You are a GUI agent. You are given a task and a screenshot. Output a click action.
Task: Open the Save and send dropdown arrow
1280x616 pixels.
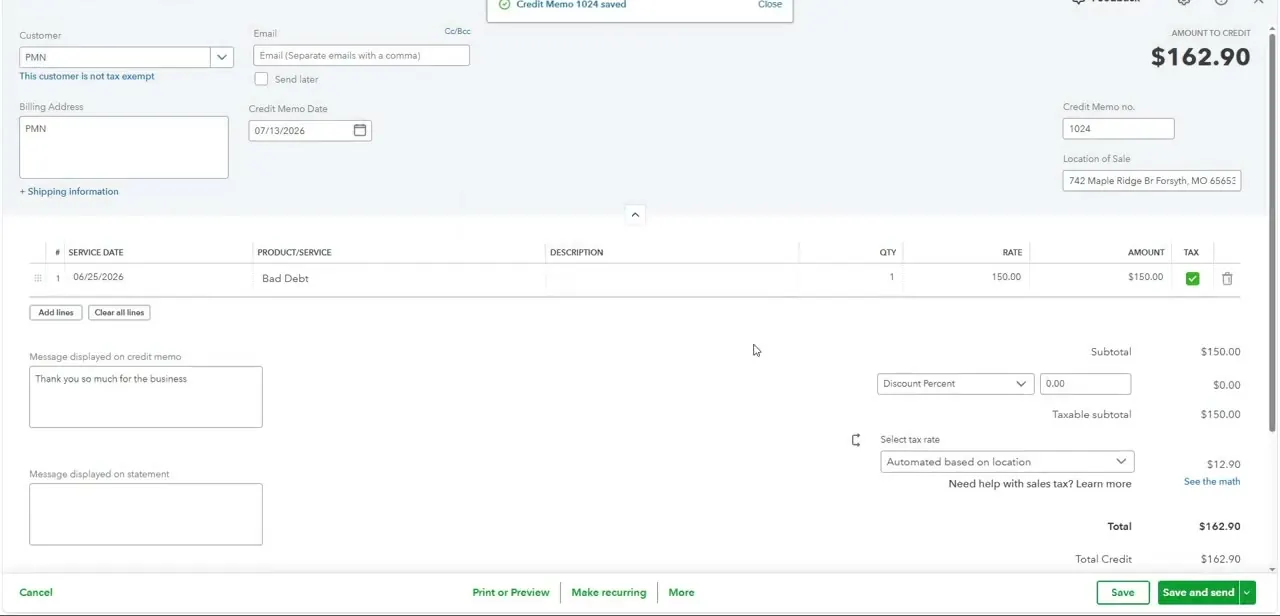tap(1247, 593)
